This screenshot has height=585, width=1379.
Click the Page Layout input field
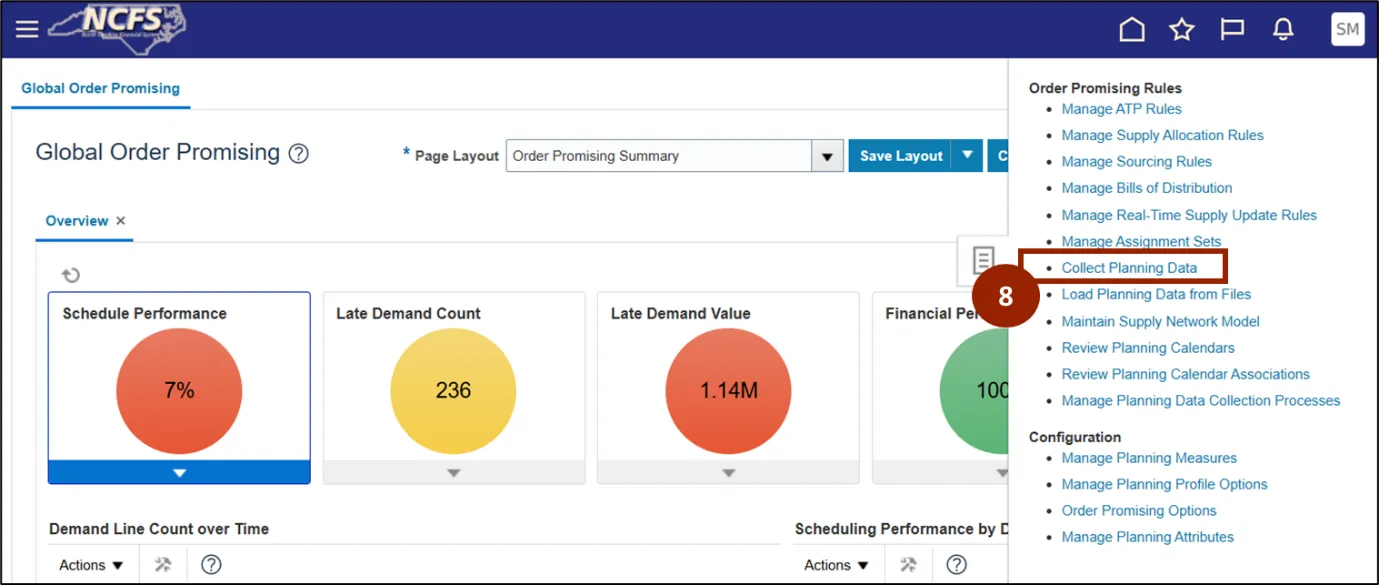(658, 156)
